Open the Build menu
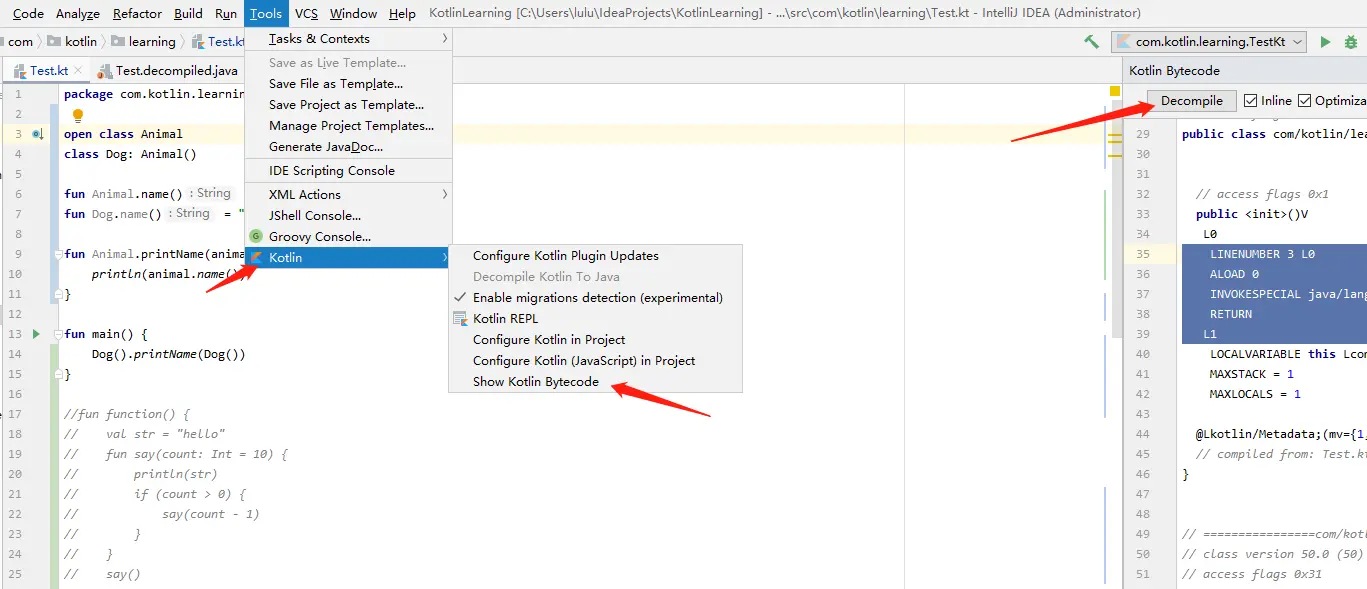This screenshot has height=589, width=1367. pos(188,13)
